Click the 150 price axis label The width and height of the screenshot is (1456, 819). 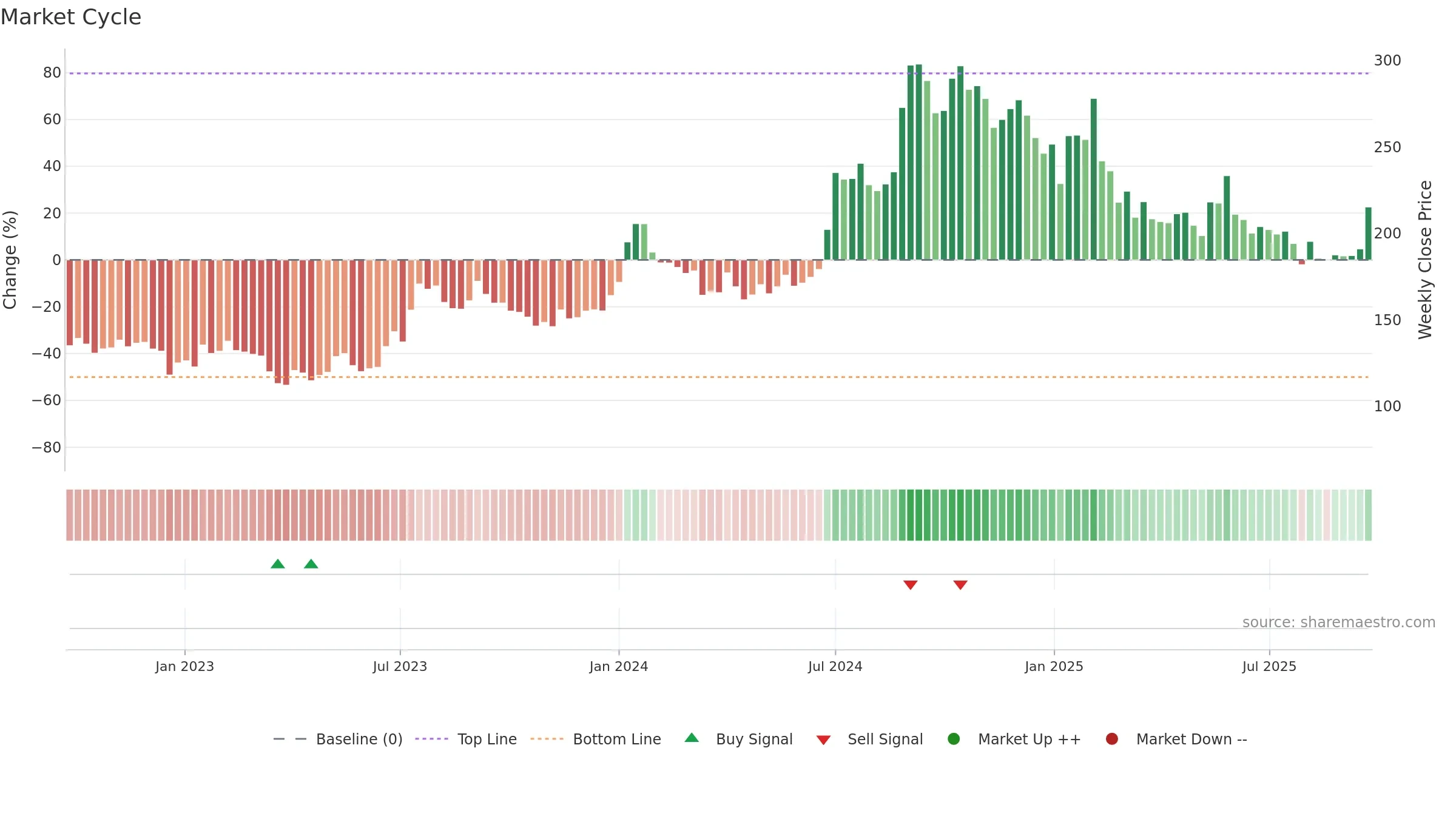click(x=1387, y=320)
